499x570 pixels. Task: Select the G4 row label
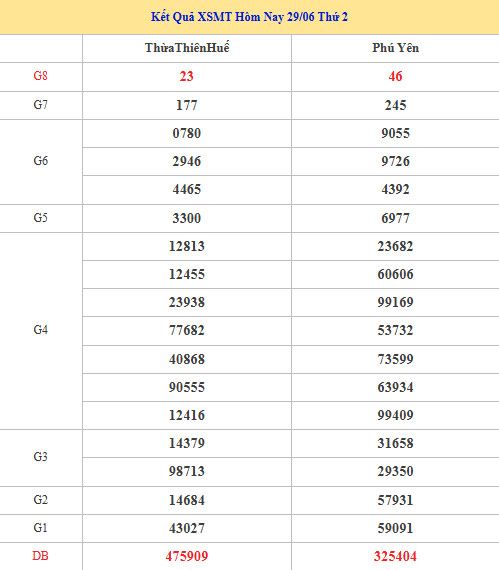point(40,330)
